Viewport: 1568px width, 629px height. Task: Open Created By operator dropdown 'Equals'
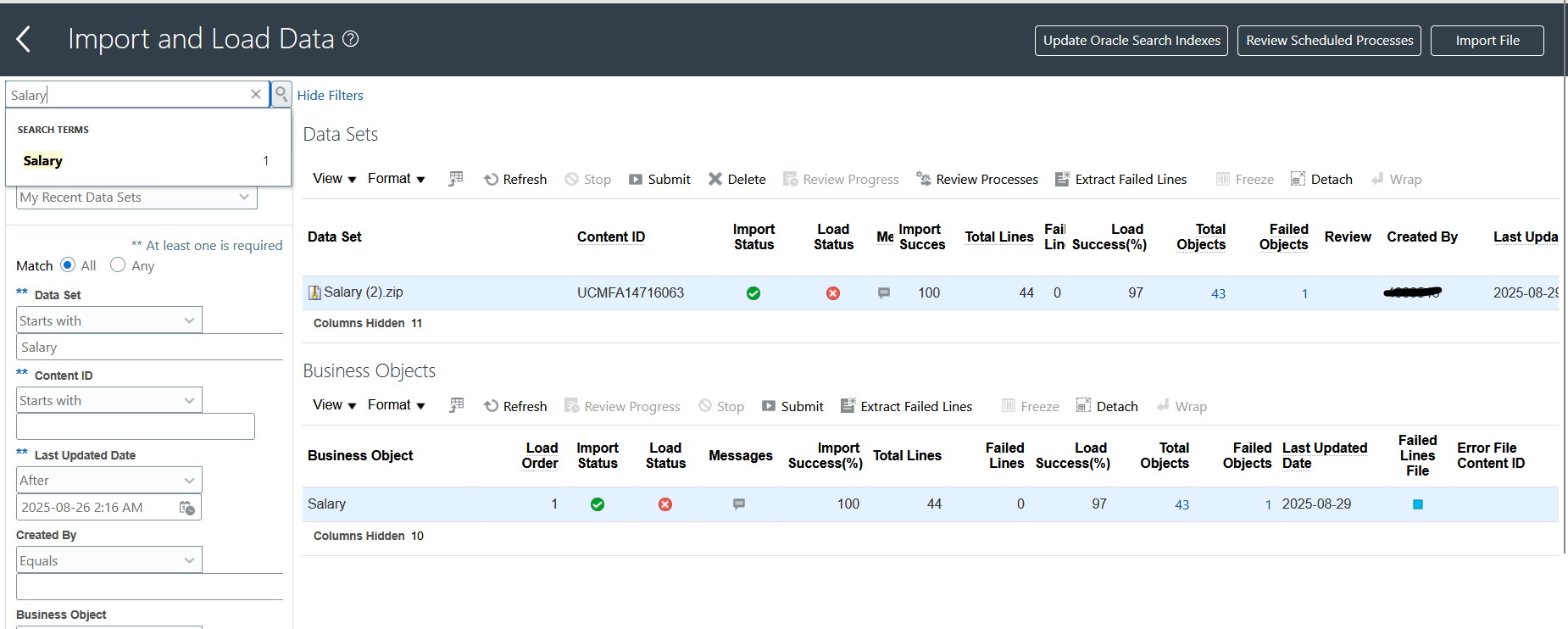click(109, 560)
